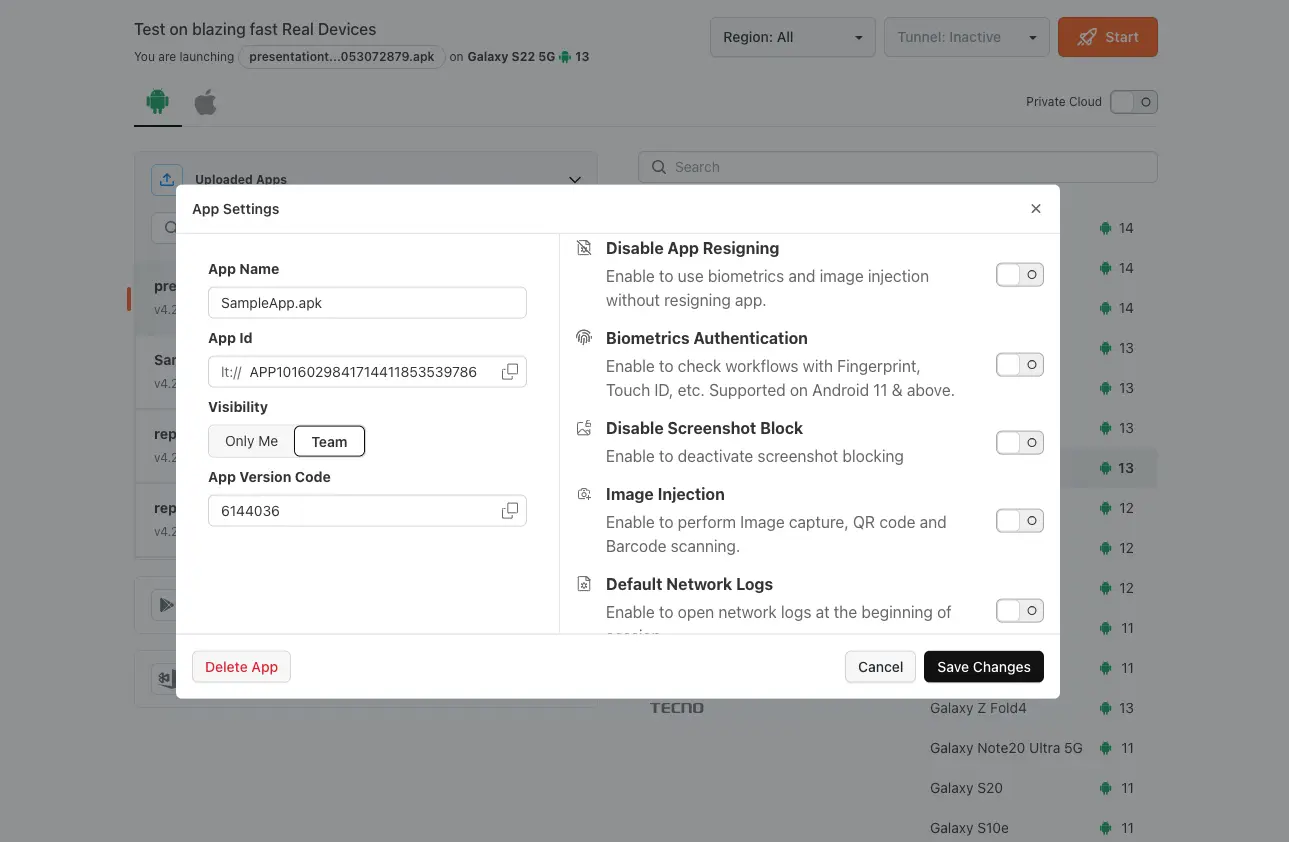The image size is (1289, 842).
Task: Copy the App Id value
Action: [x=509, y=372]
